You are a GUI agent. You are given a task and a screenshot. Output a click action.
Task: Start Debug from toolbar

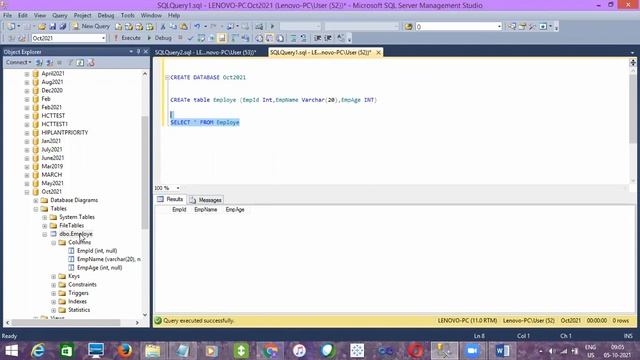coord(160,38)
